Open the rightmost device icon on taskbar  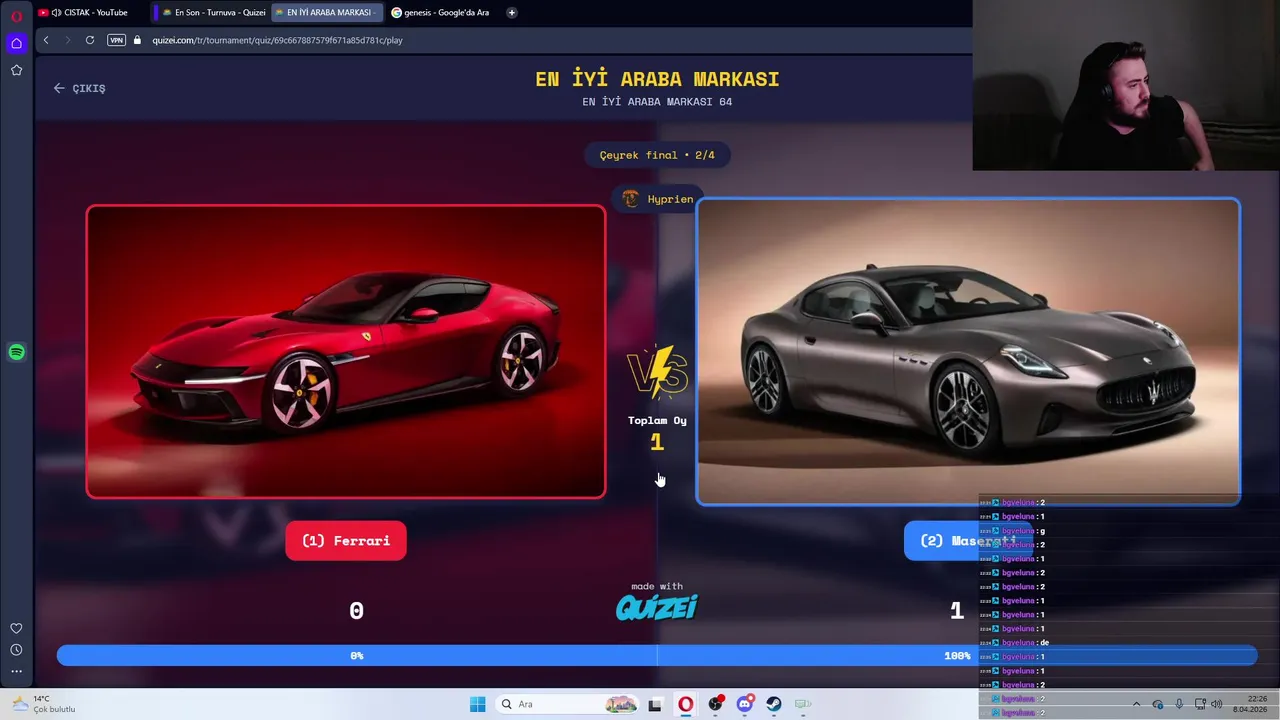(x=803, y=704)
